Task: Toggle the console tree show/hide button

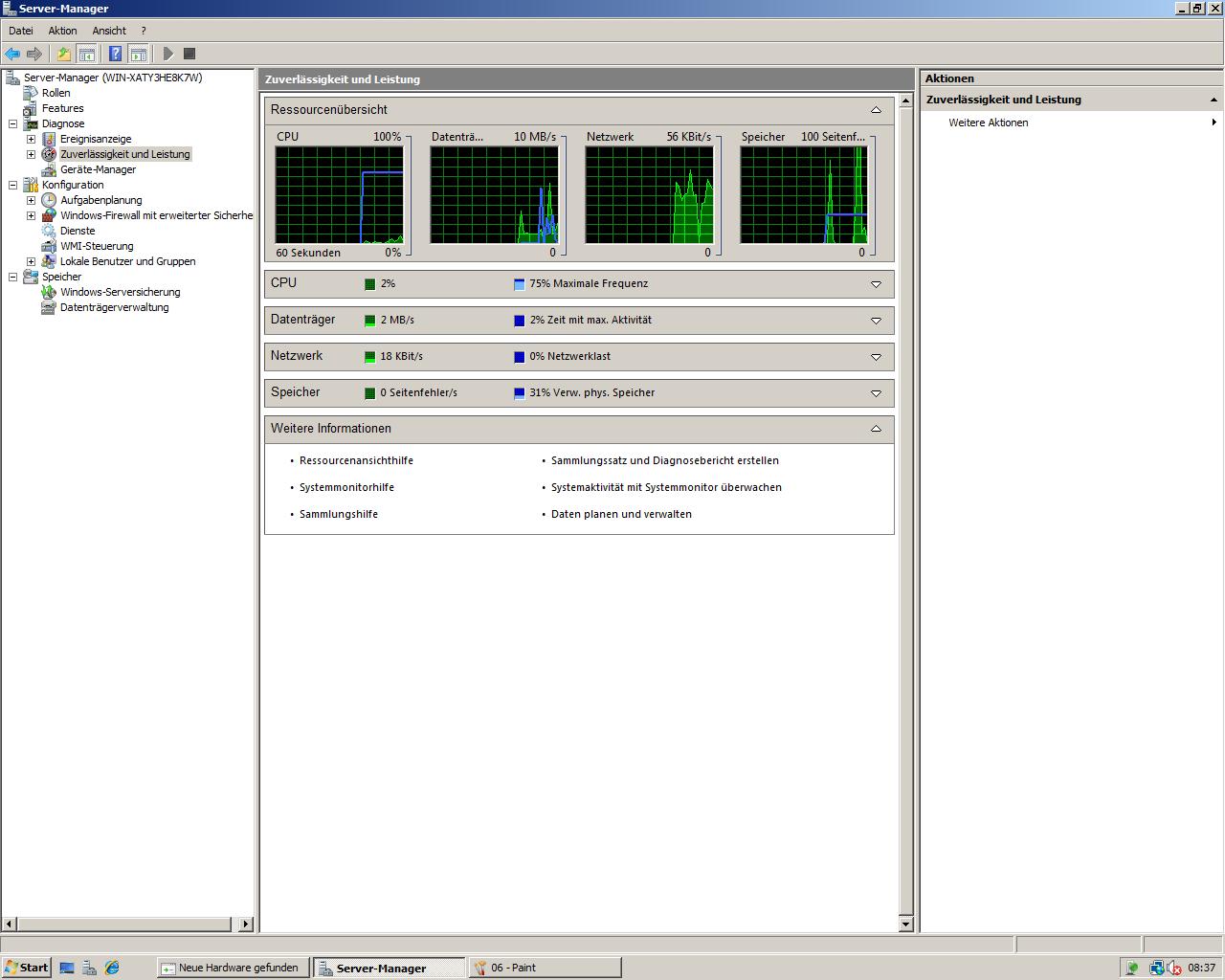Action: point(87,54)
